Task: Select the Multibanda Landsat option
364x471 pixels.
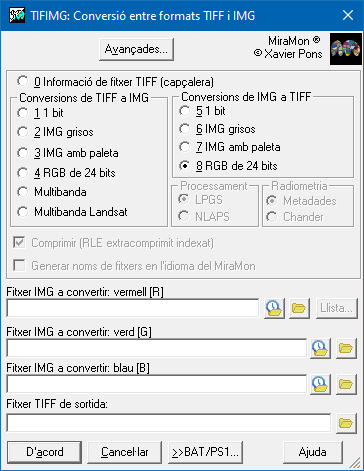Action: (72, 212)
